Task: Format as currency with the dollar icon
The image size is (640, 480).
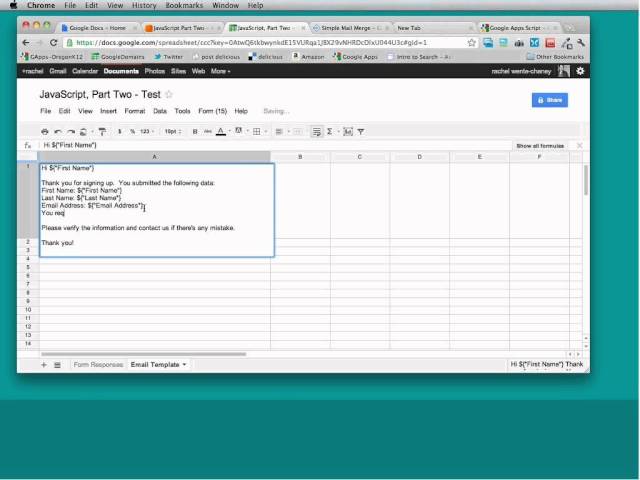Action: (x=120, y=131)
